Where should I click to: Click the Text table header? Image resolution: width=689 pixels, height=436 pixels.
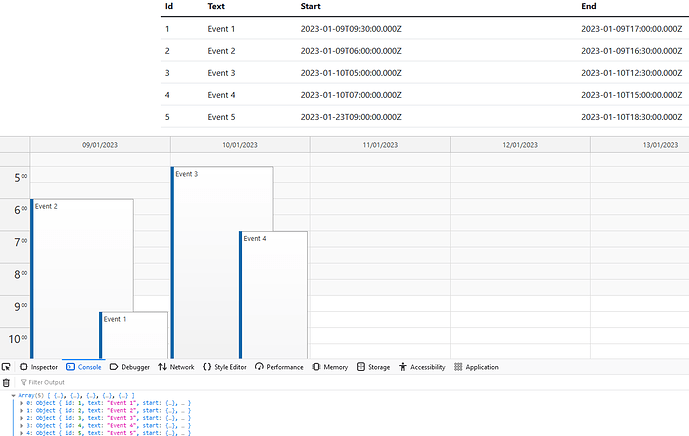click(x=216, y=6)
